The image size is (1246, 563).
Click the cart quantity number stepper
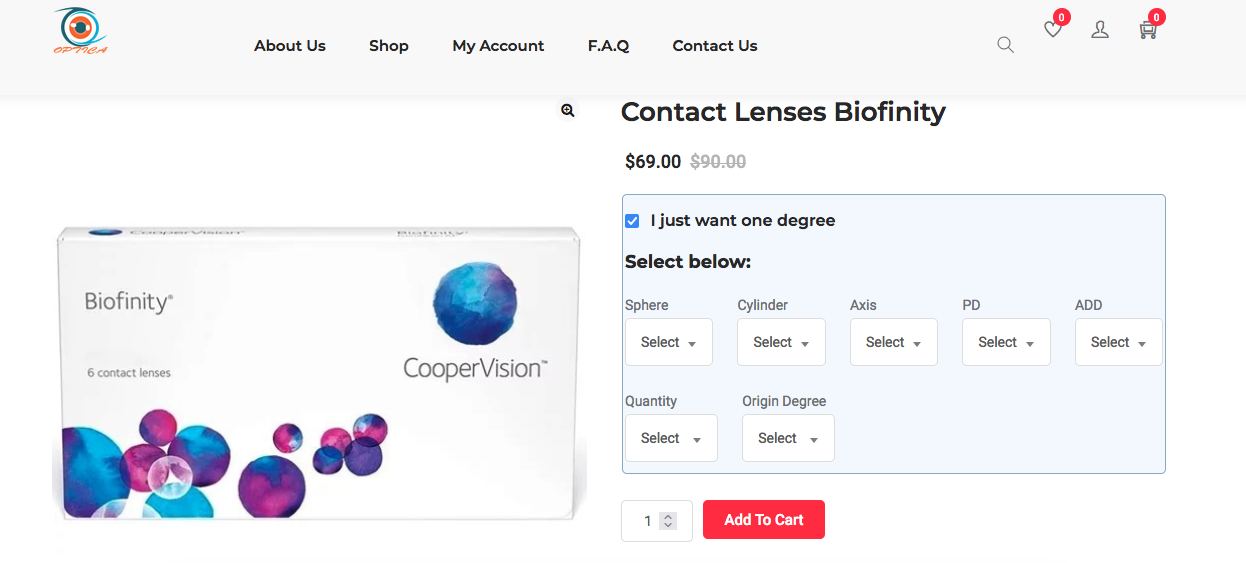tap(656, 521)
